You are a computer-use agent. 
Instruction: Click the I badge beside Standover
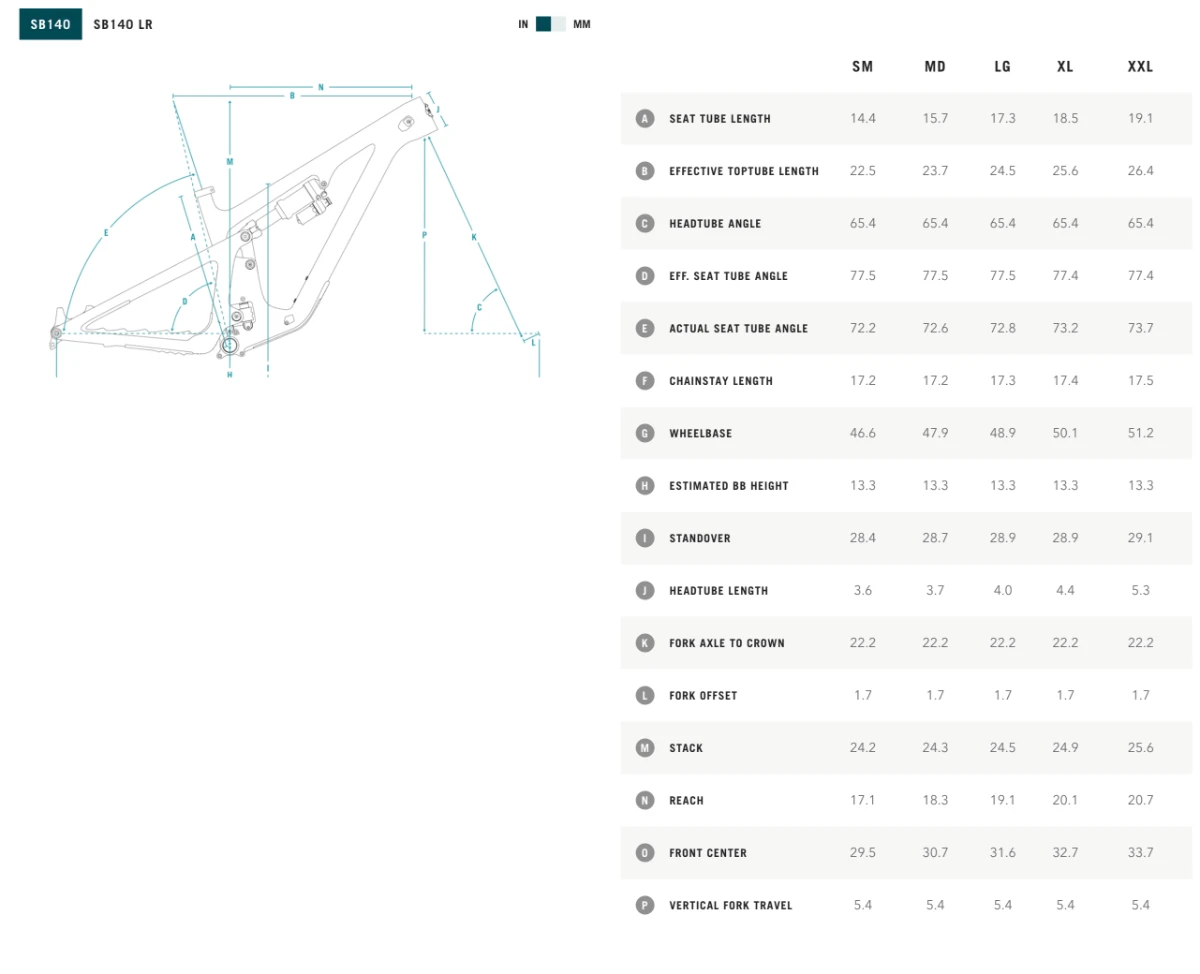[x=645, y=538]
